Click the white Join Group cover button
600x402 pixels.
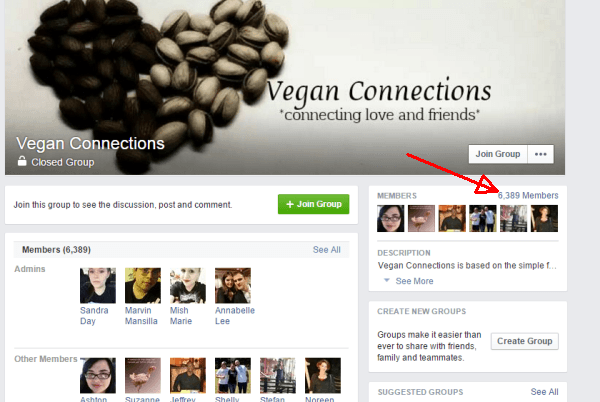[x=498, y=154]
